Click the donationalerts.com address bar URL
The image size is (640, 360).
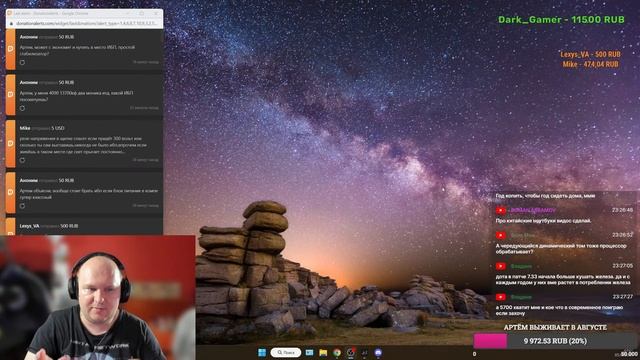pyautogui.click(x=86, y=24)
